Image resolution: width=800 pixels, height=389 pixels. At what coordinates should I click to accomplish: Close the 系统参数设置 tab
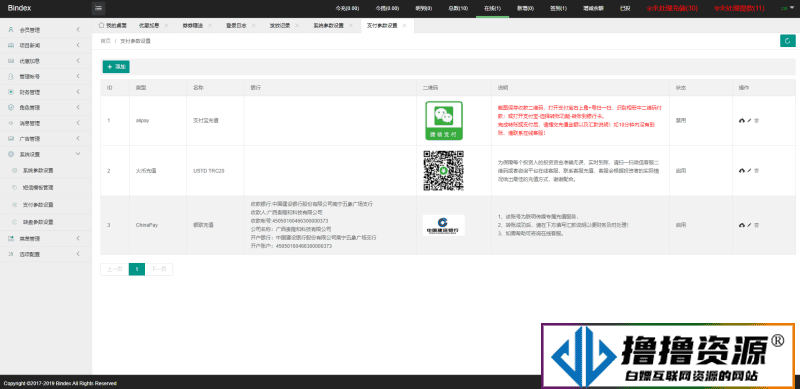point(351,26)
